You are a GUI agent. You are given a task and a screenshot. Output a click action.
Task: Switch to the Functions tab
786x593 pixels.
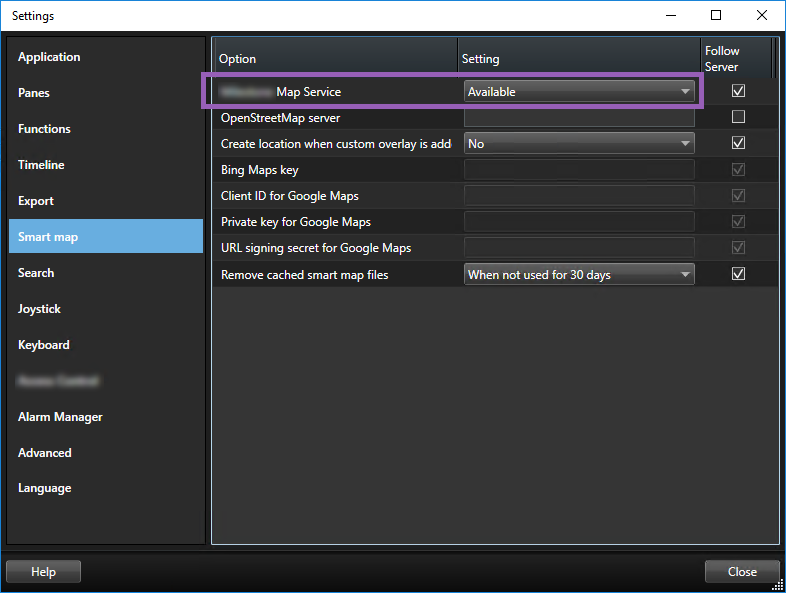[x=44, y=129]
